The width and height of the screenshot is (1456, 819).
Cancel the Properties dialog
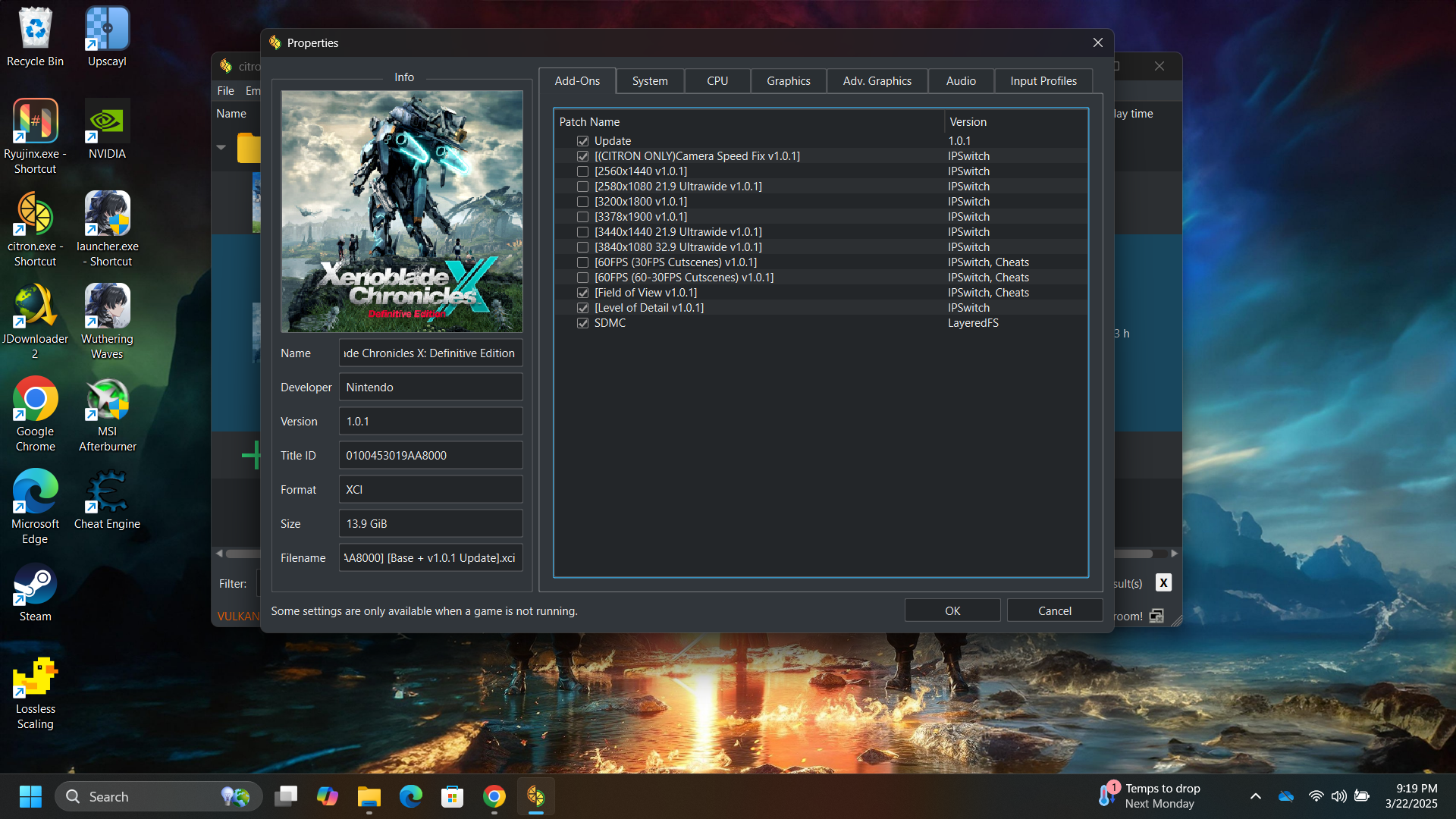pyautogui.click(x=1055, y=610)
